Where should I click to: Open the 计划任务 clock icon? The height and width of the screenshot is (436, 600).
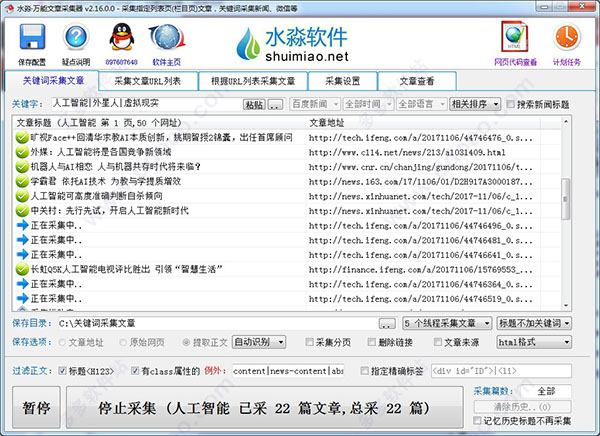click(567, 40)
